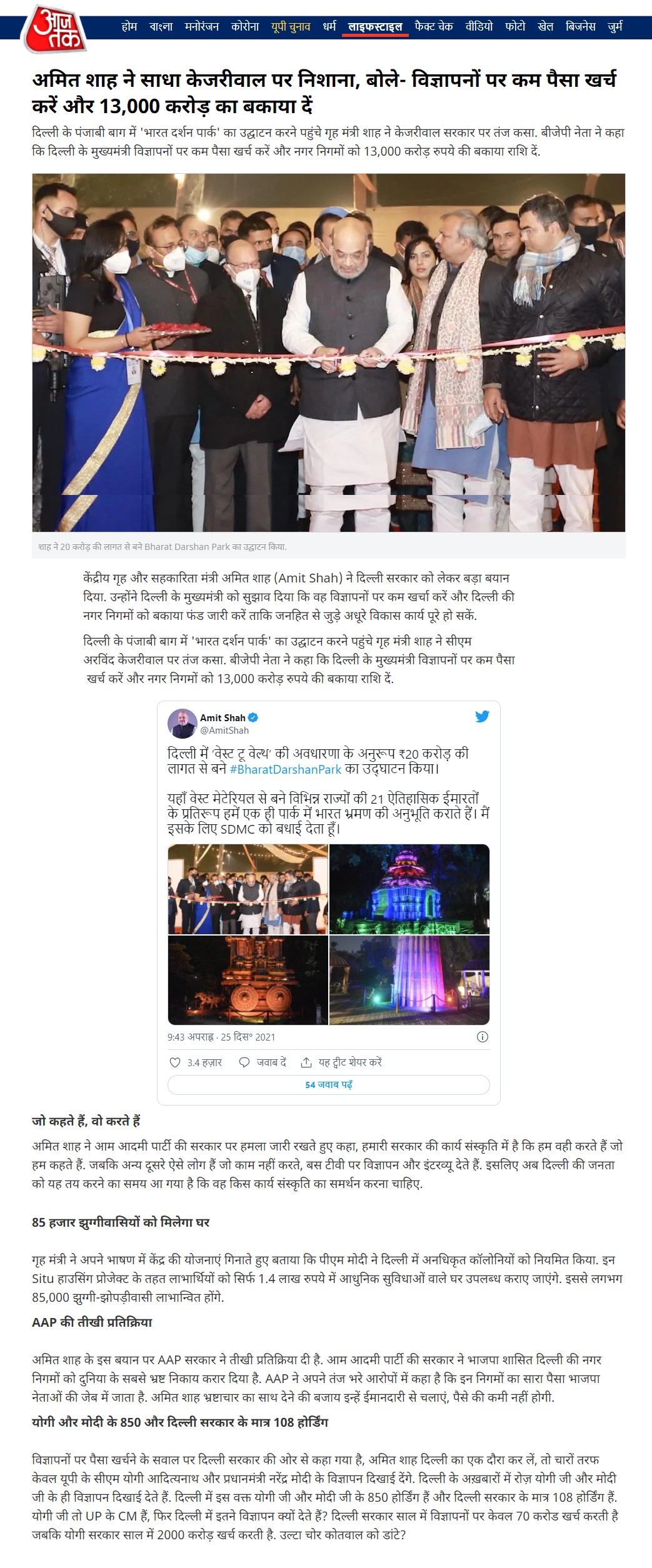Click the Twitter bird icon in tweet

point(482,716)
